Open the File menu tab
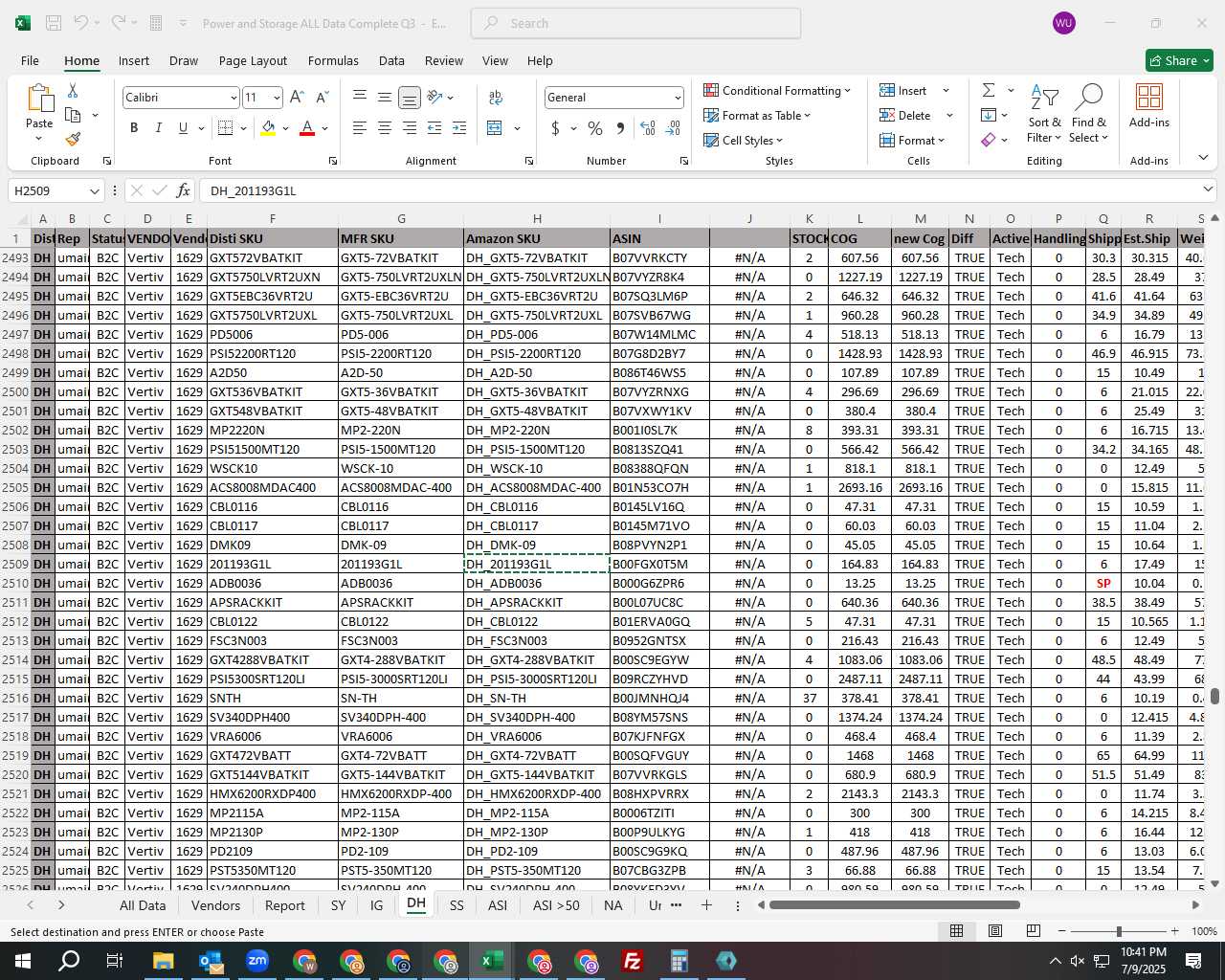 point(30,60)
